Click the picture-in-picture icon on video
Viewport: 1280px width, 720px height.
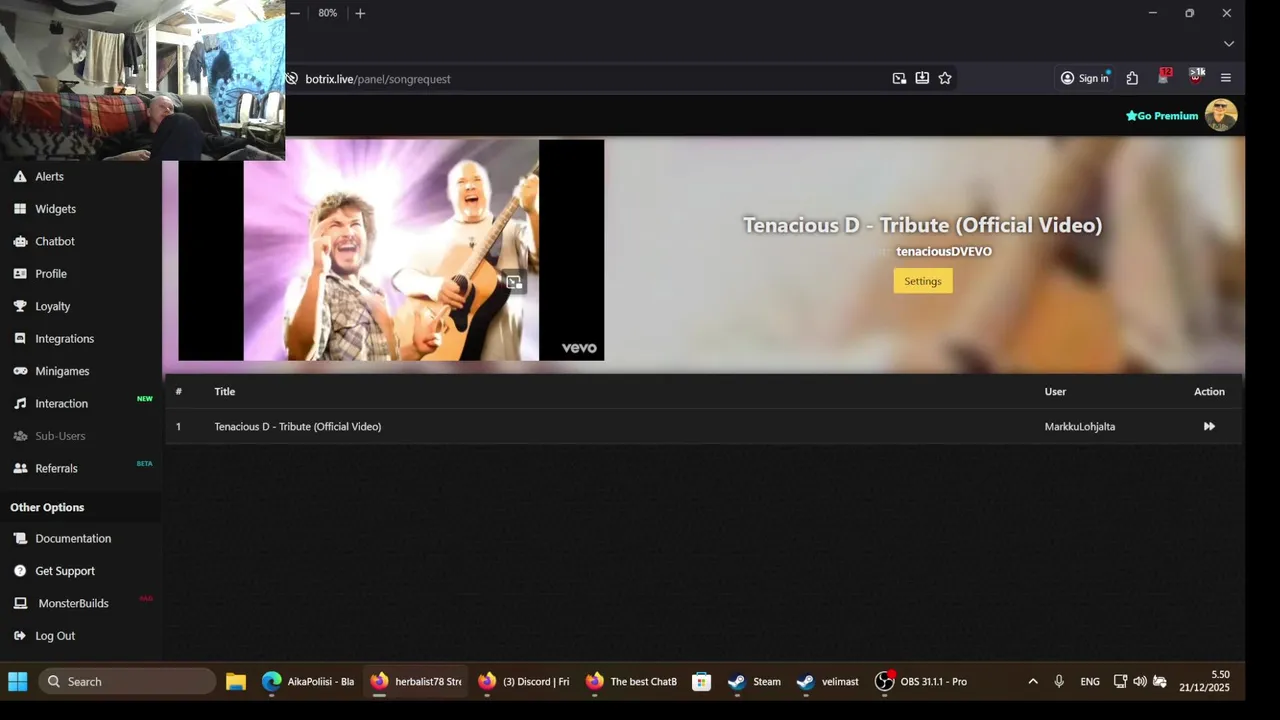coord(514,282)
